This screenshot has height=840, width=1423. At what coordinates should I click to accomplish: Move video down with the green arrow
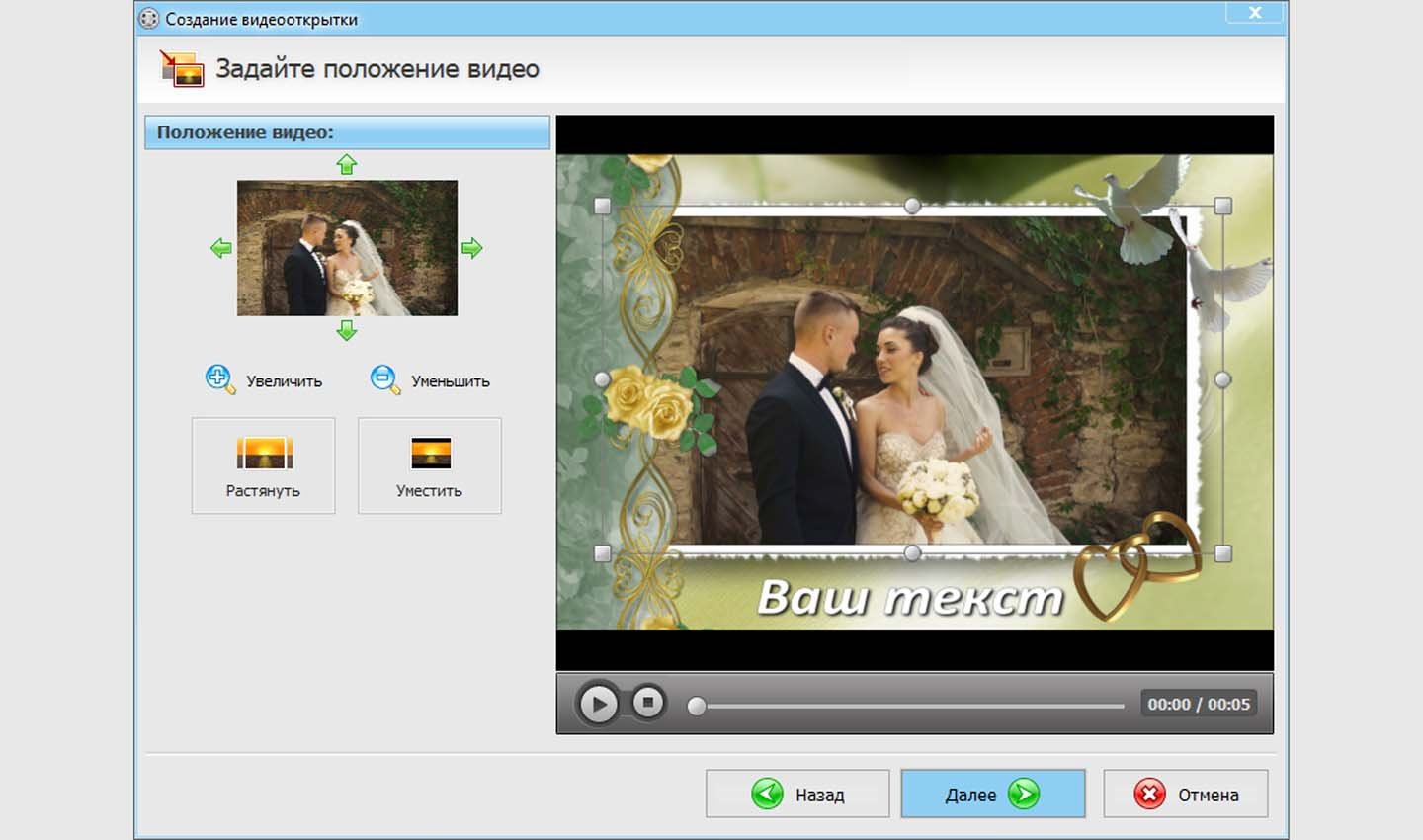click(x=346, y=330)
